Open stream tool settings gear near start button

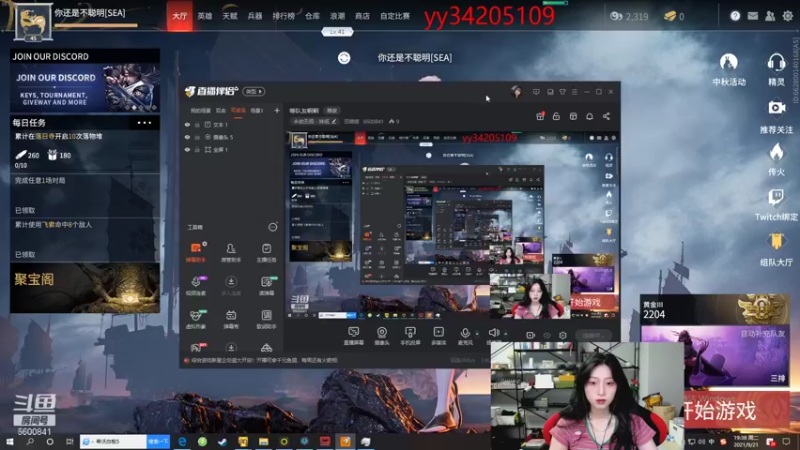563,335
